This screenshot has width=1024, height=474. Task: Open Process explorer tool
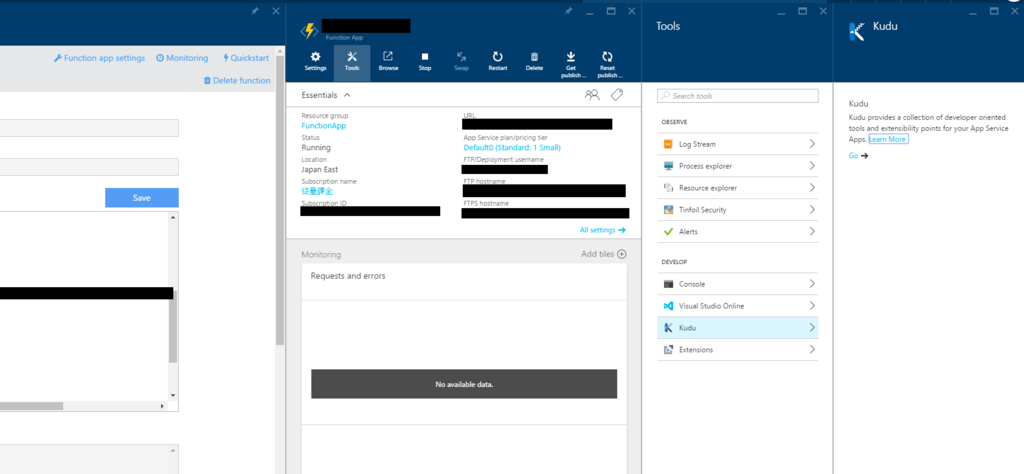pyautogui.click(x=737, y=166)
